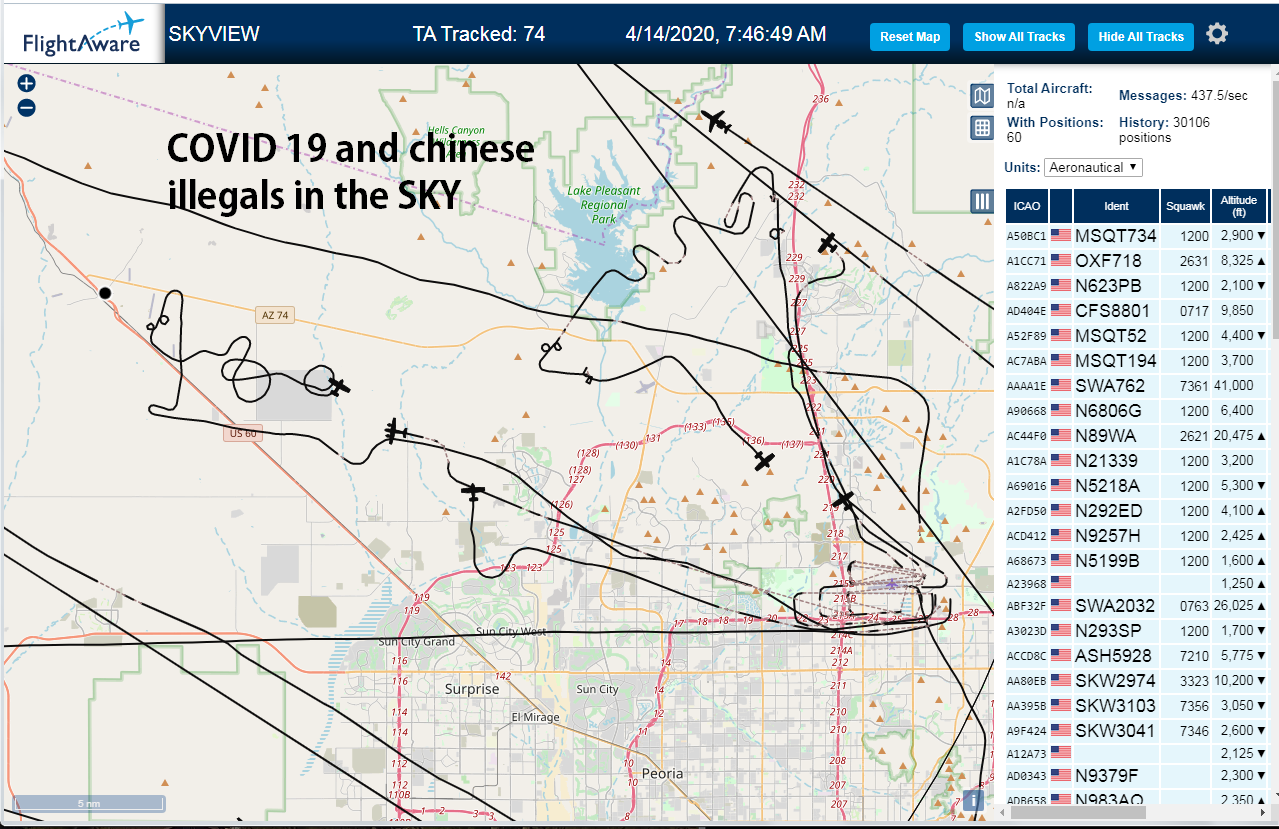Select the N623PB aircraft row
The width and height of the screenshot is (1279, 829).
click(1137, 286)
